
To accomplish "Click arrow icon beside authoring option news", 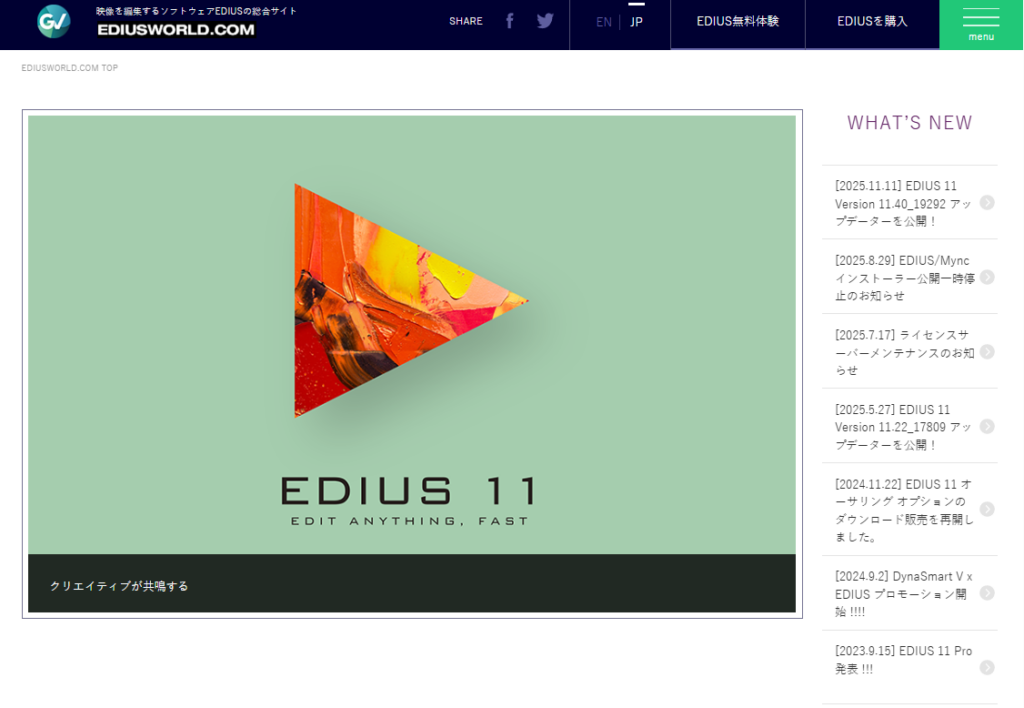I will [x=987, y=509].
